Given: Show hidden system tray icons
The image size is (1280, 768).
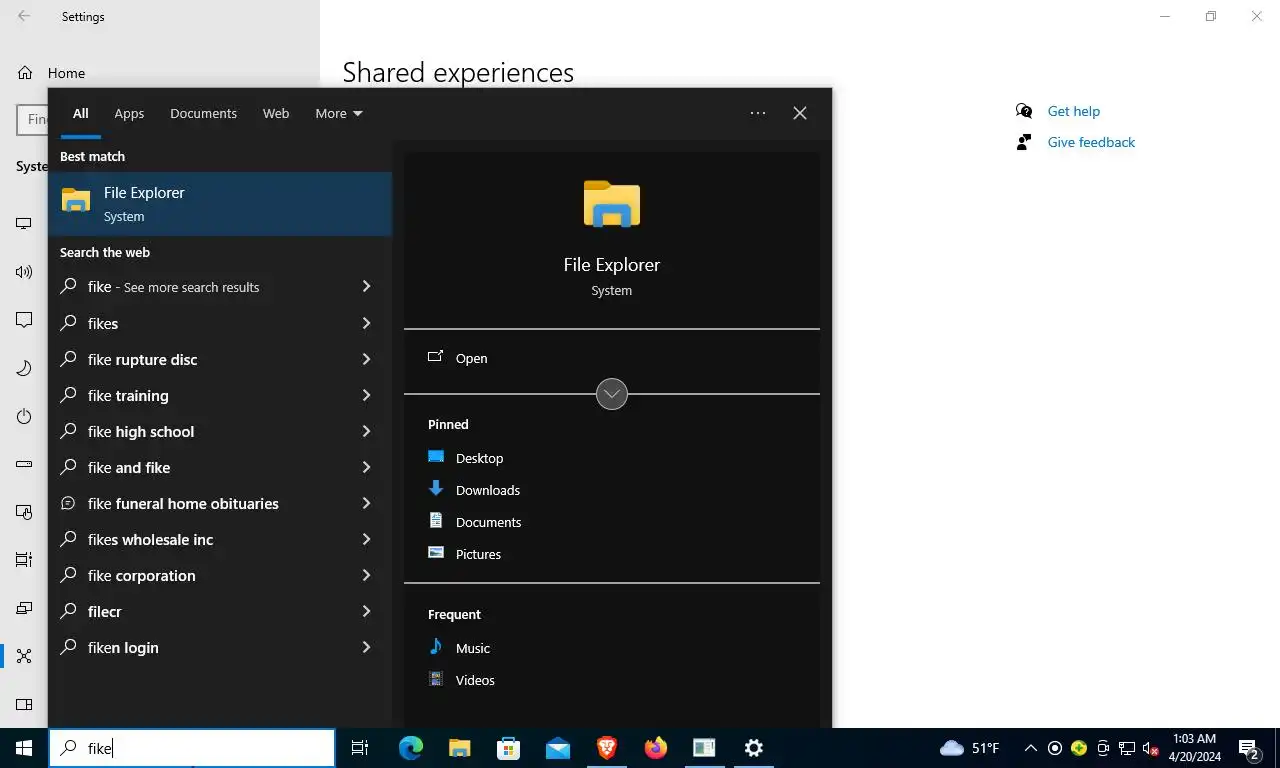Looking at the screenshot, I should click(1031, 748).
